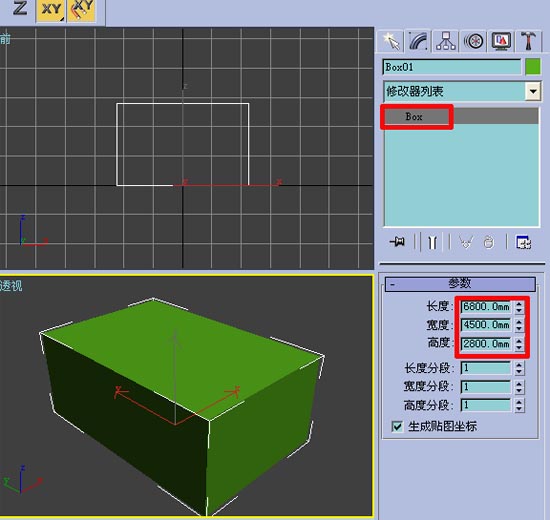
Task: Click Make Unique icon
Action: (x=466, y=242)
